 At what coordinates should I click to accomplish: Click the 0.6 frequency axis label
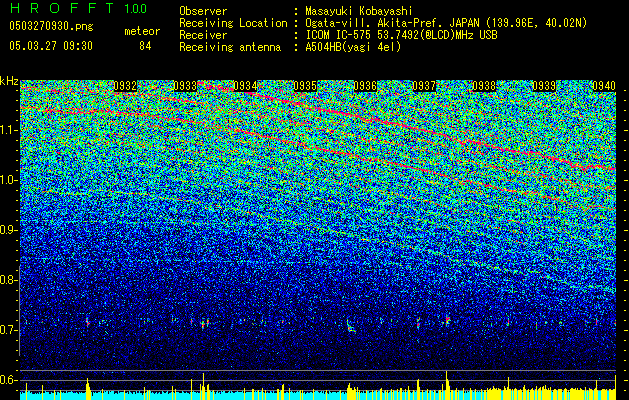pyautogui.click(x=9, y=380)
